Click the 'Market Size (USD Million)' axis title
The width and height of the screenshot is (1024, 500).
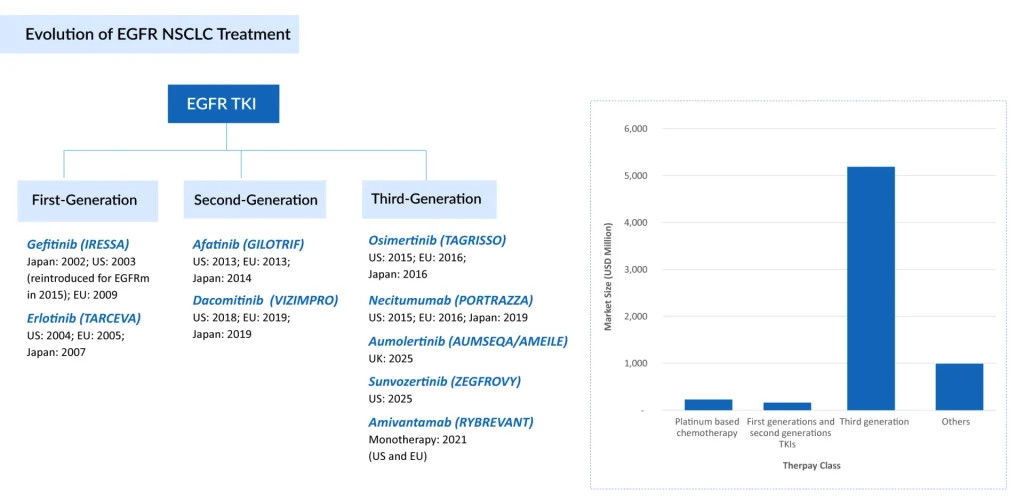click(x=608, y=277)
